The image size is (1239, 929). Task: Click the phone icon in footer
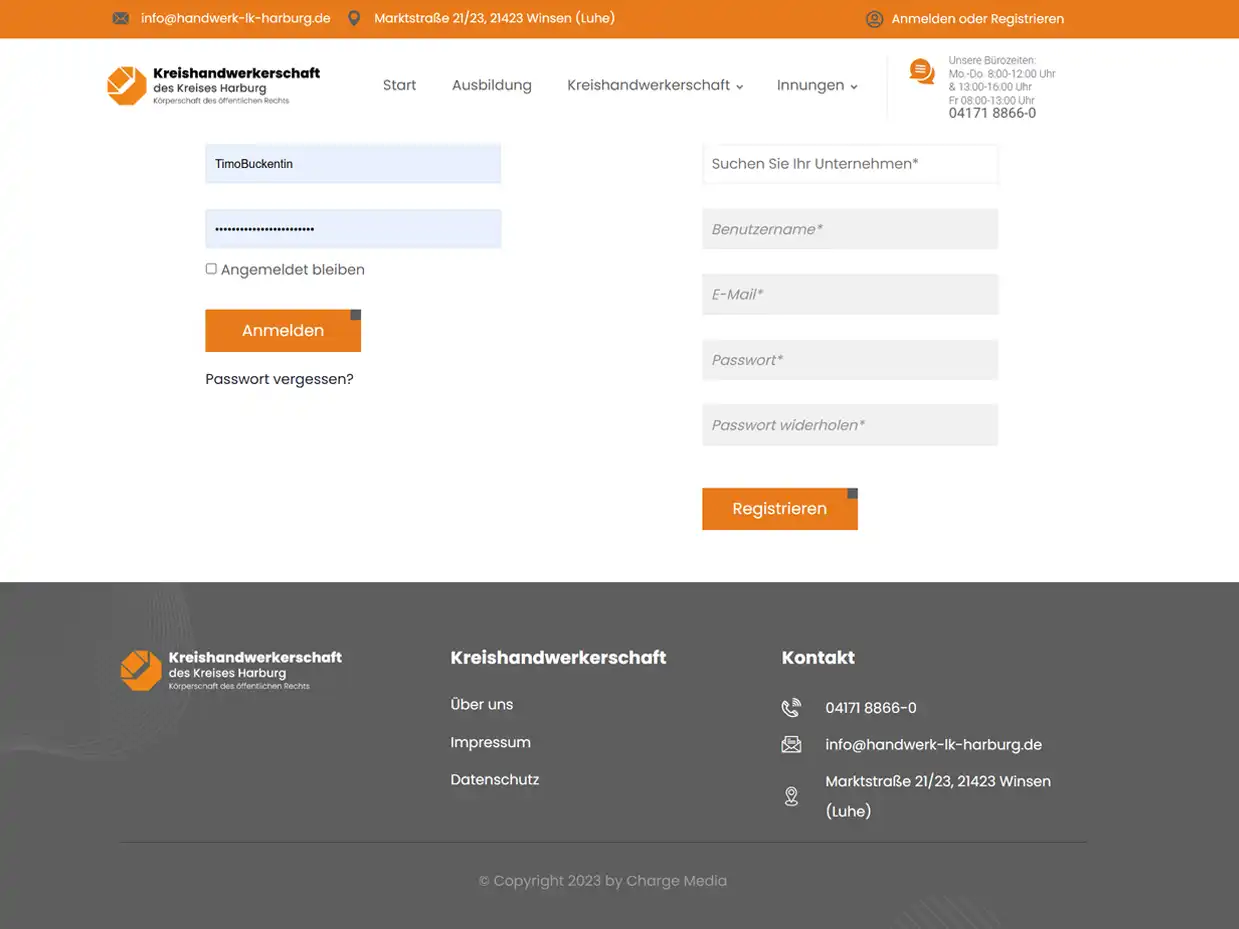coord(791,708)
